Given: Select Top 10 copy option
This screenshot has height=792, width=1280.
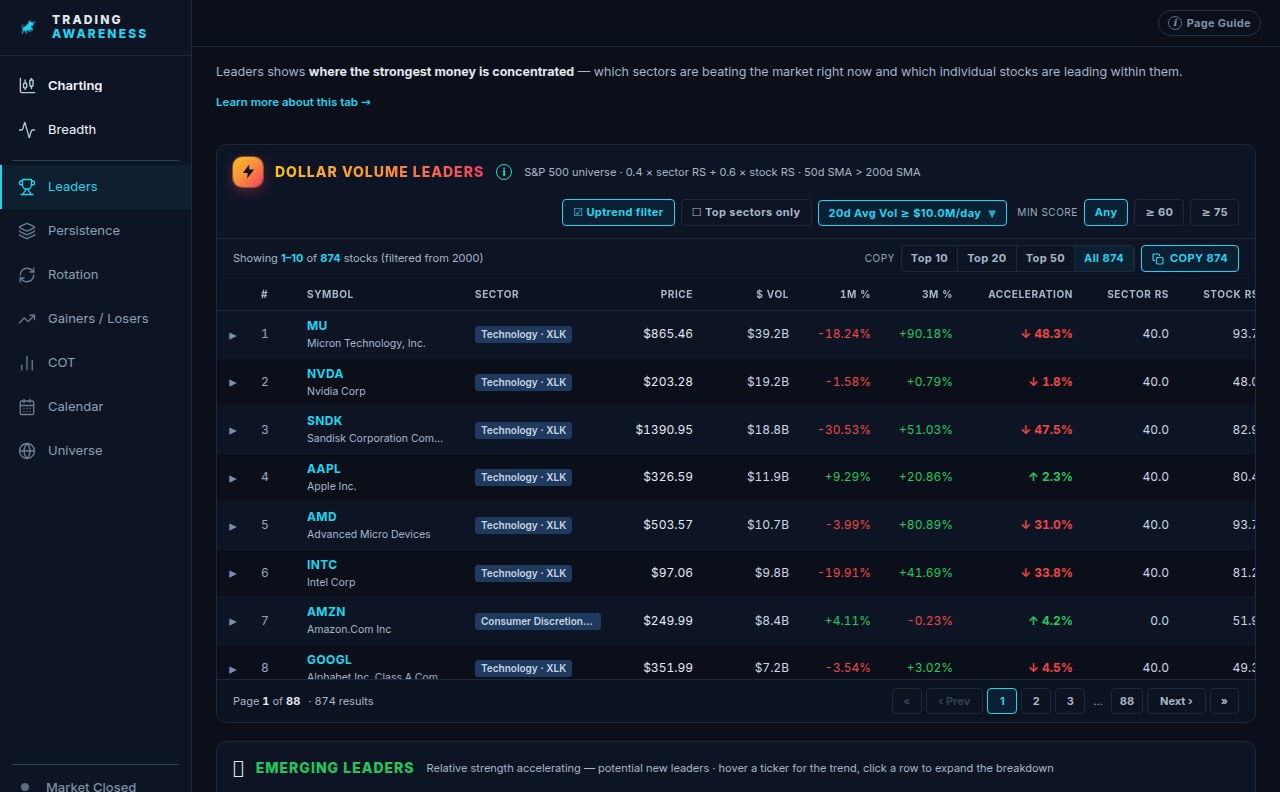Looking at the screenshot, I should tap(929, 258).
